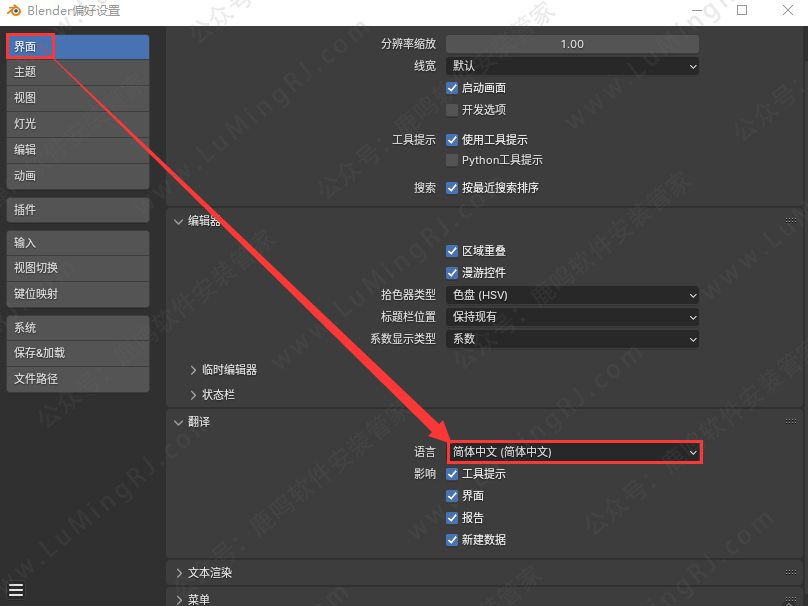Screen dimensions: 808x606
Task: Click the drag grip icon on 文本渲染 panel
Action: point(791,573)
